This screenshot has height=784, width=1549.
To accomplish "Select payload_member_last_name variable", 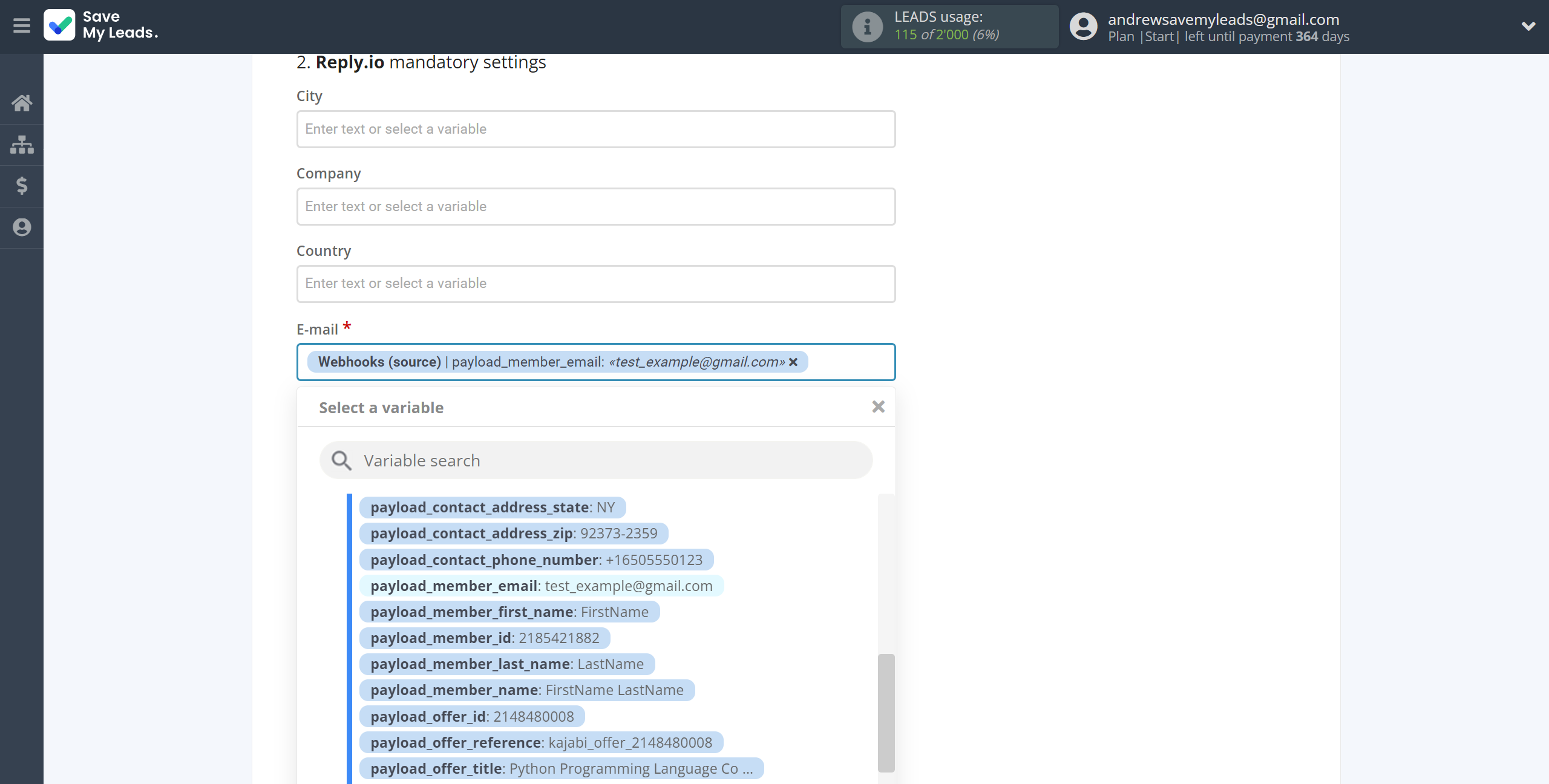I will pos(506,664).
